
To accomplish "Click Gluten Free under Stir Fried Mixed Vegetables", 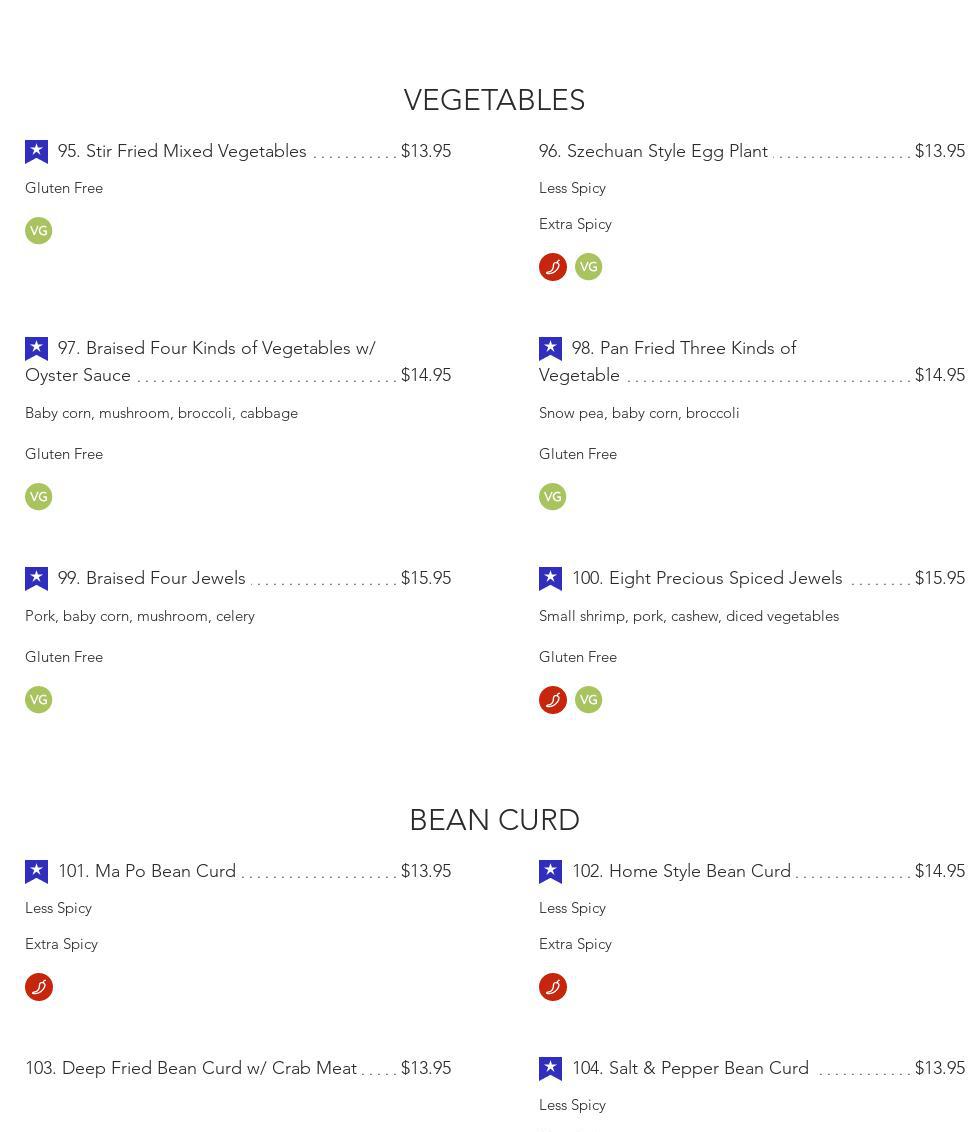I will [x=64, y=188].
